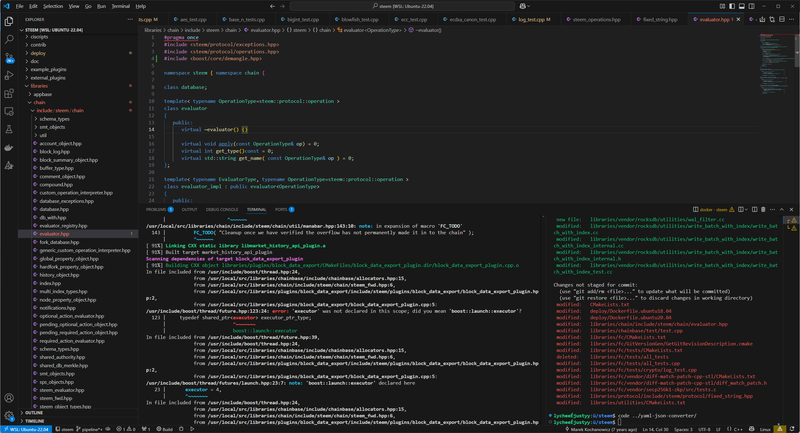Screen dimensions: 800x433
Task: Open the Explorer view in activity bar
Action: 9,21
